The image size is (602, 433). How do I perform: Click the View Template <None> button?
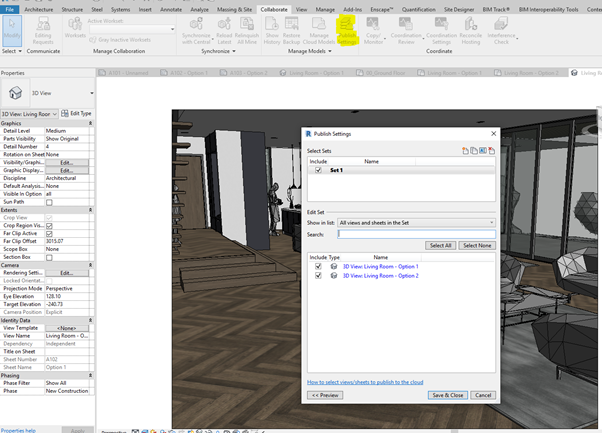pos(67,328)
